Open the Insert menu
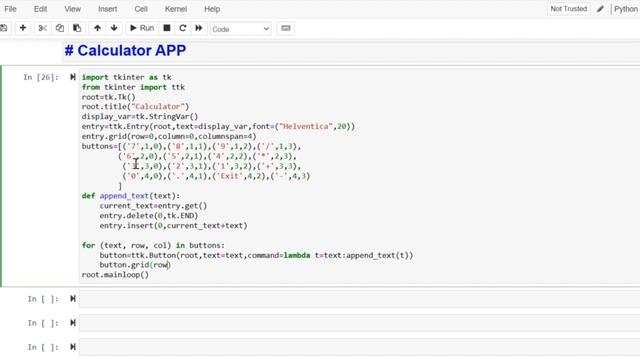640x360 pixels. click(107, 9)
